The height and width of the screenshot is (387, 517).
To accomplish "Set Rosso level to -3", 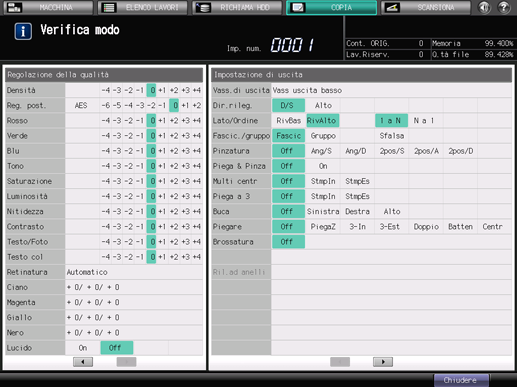I will (x=117, y=121).
